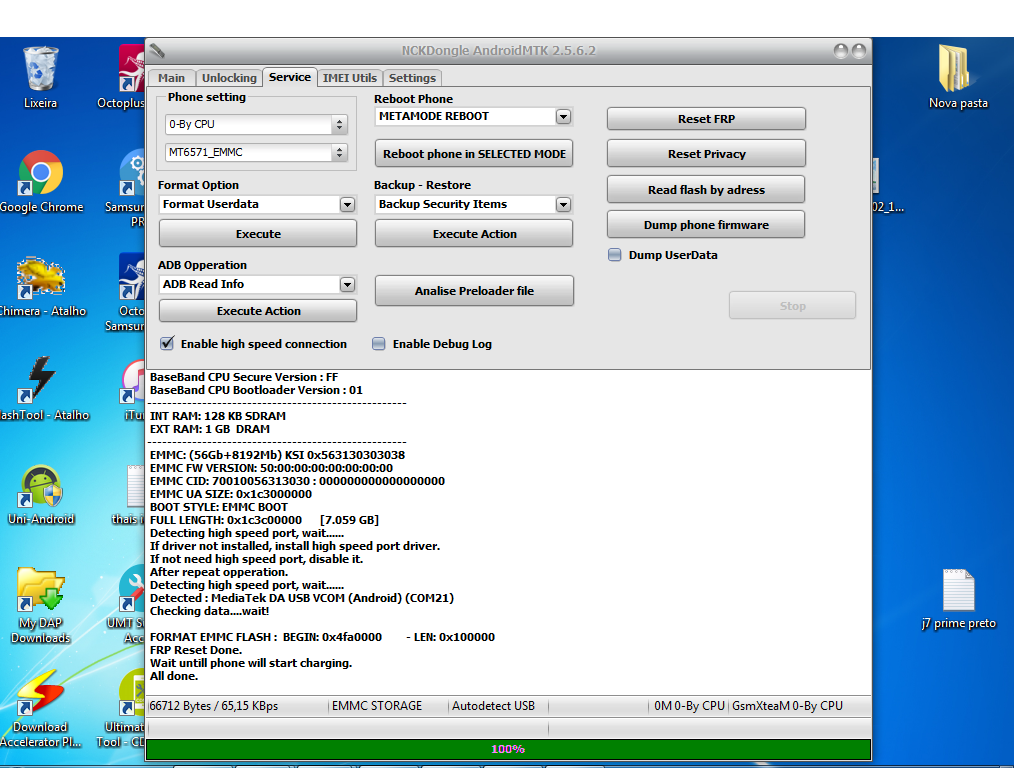Click the "EXT RAM: 1 GB DRAM" log line

210,429
